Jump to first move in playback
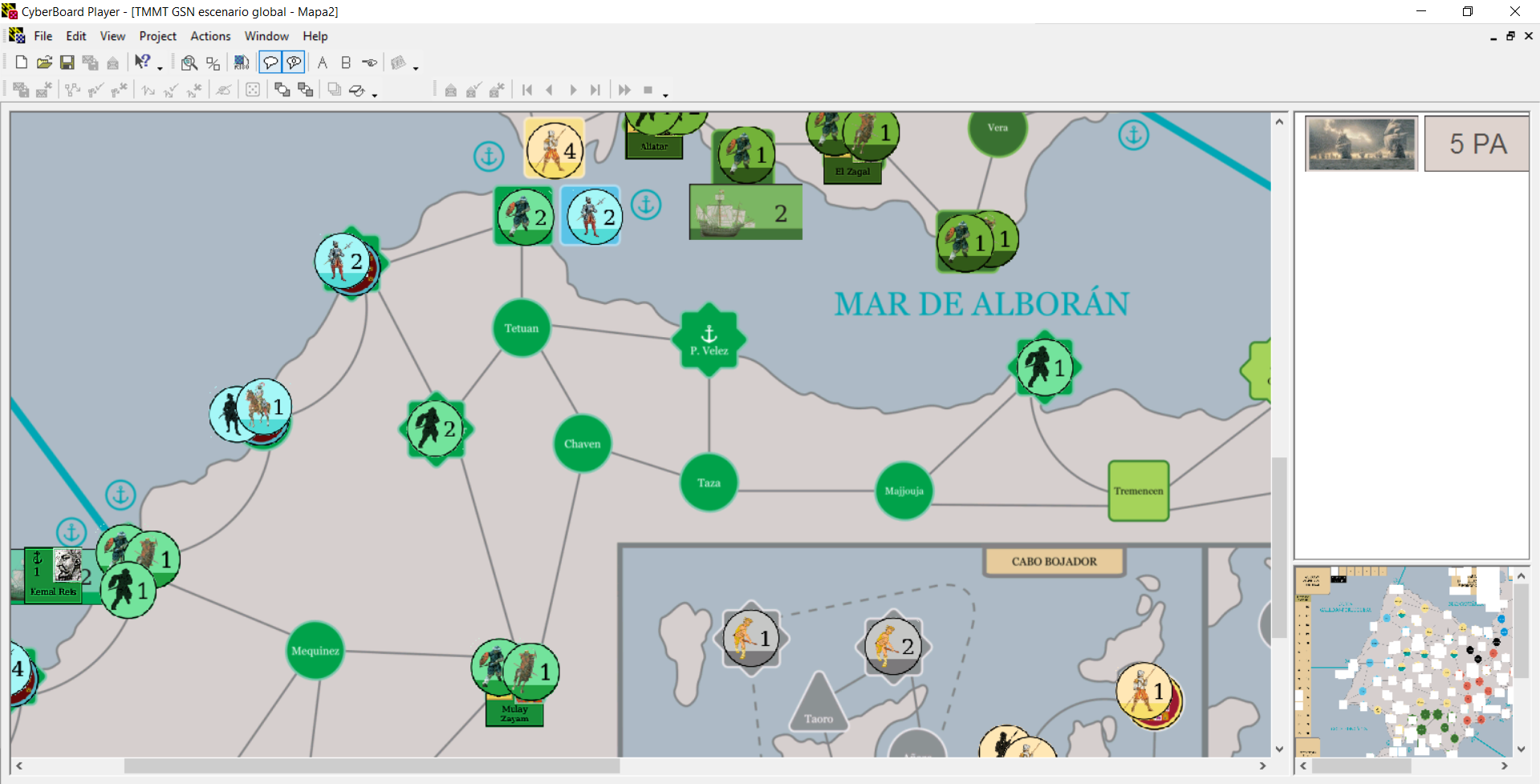 click(527, 90)
